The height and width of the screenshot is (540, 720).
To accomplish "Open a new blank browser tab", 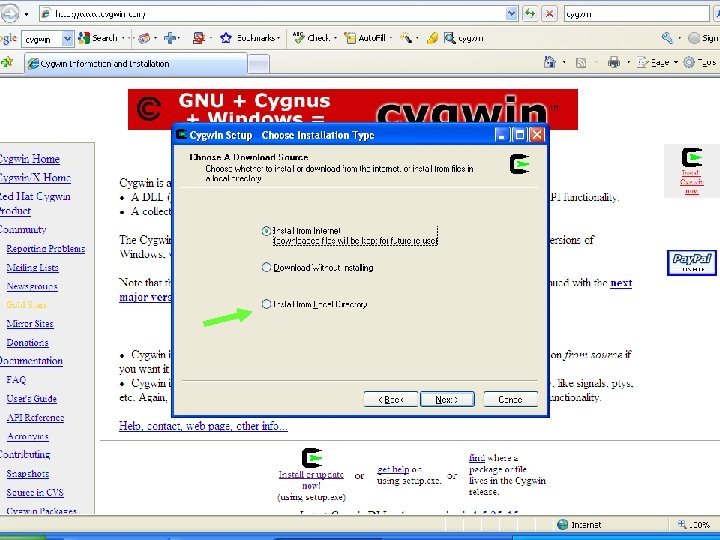I will (259, 63).
